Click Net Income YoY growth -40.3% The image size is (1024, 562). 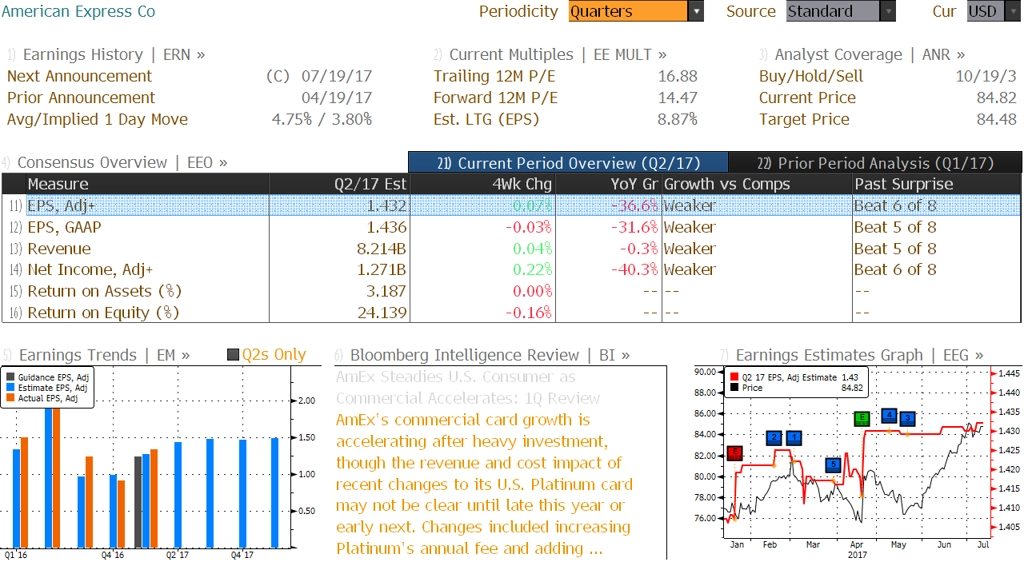tap(635, 270)
